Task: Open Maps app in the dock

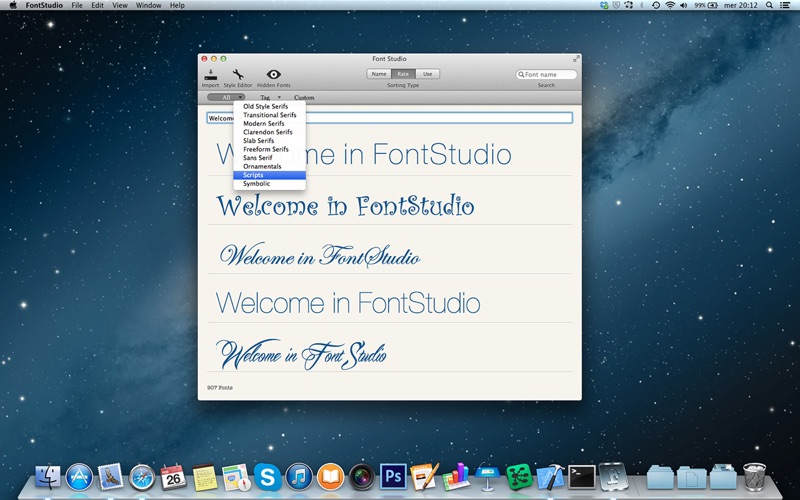Action: [x=236, y=478]
